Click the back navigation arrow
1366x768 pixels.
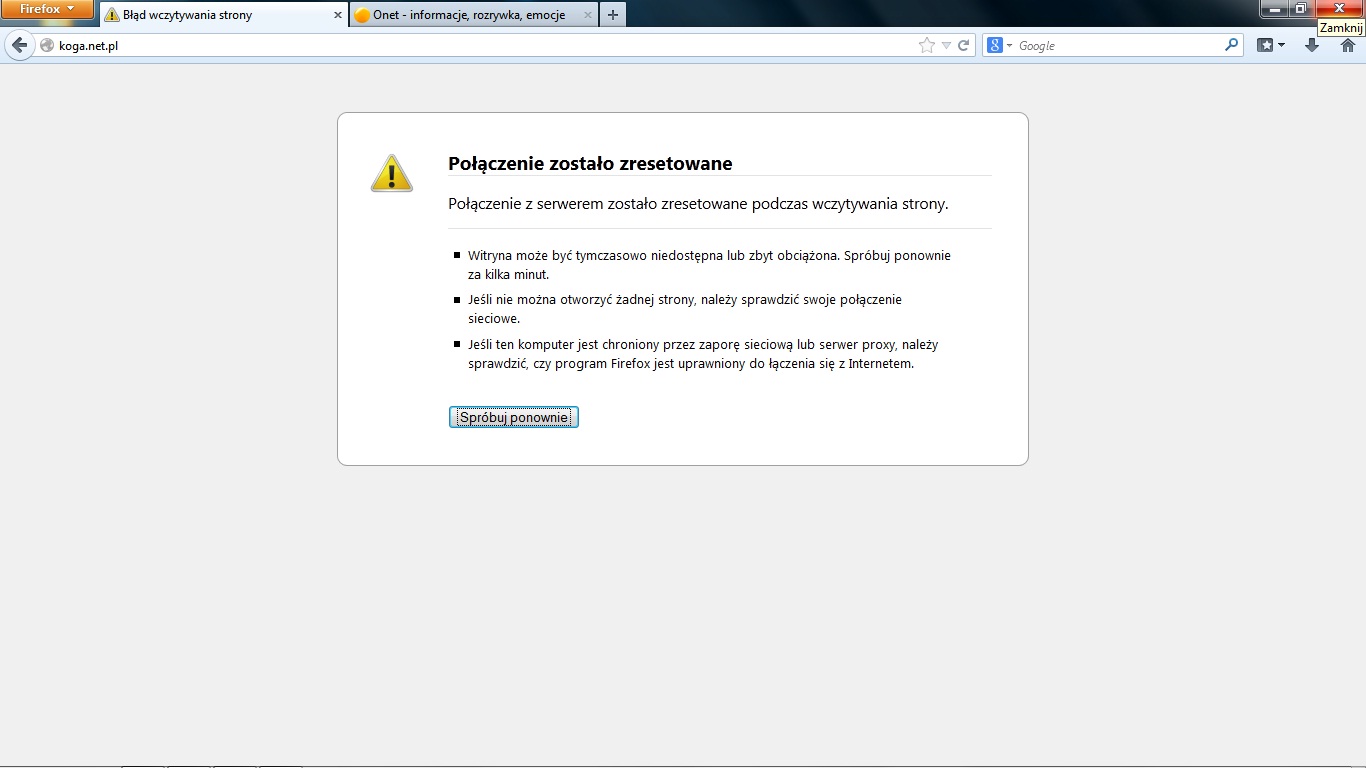(19, 45)
